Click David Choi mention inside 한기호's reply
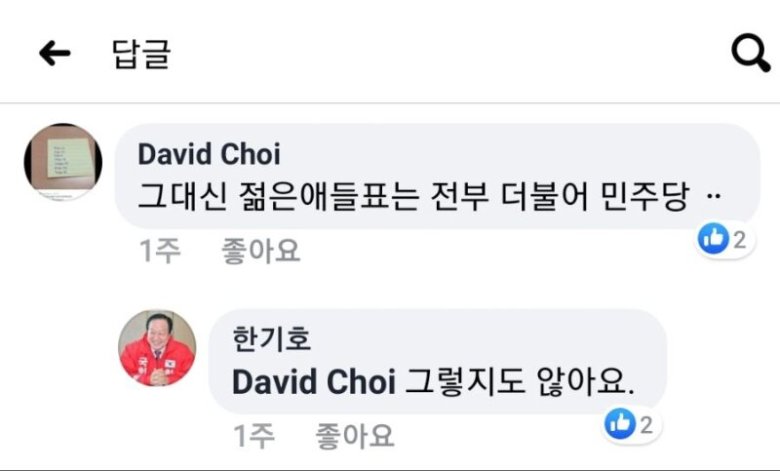Screen dimensions: 780x471 point(314,382)
